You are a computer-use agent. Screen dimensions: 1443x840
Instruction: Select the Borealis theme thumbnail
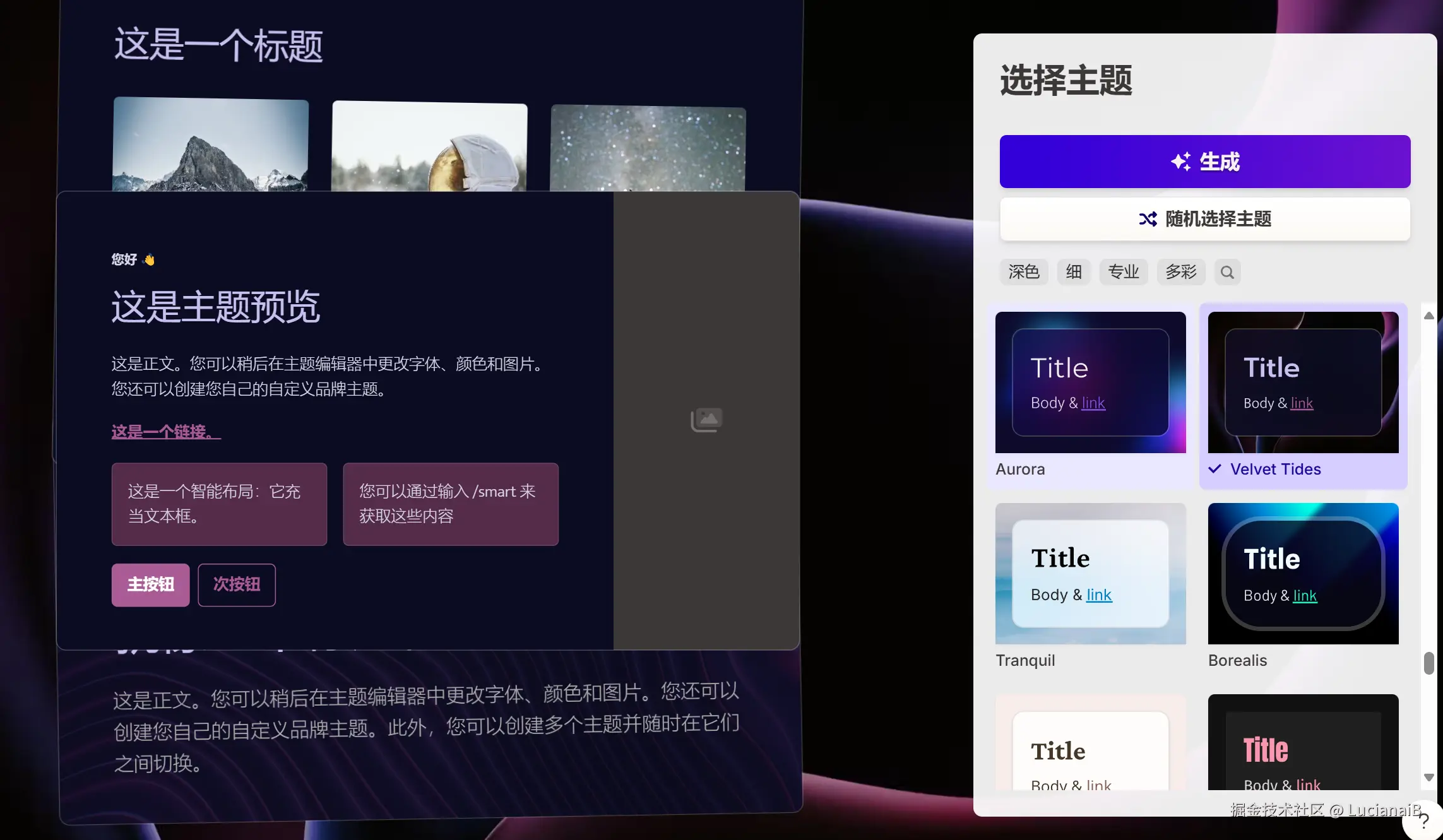[x=1303, y=573]
